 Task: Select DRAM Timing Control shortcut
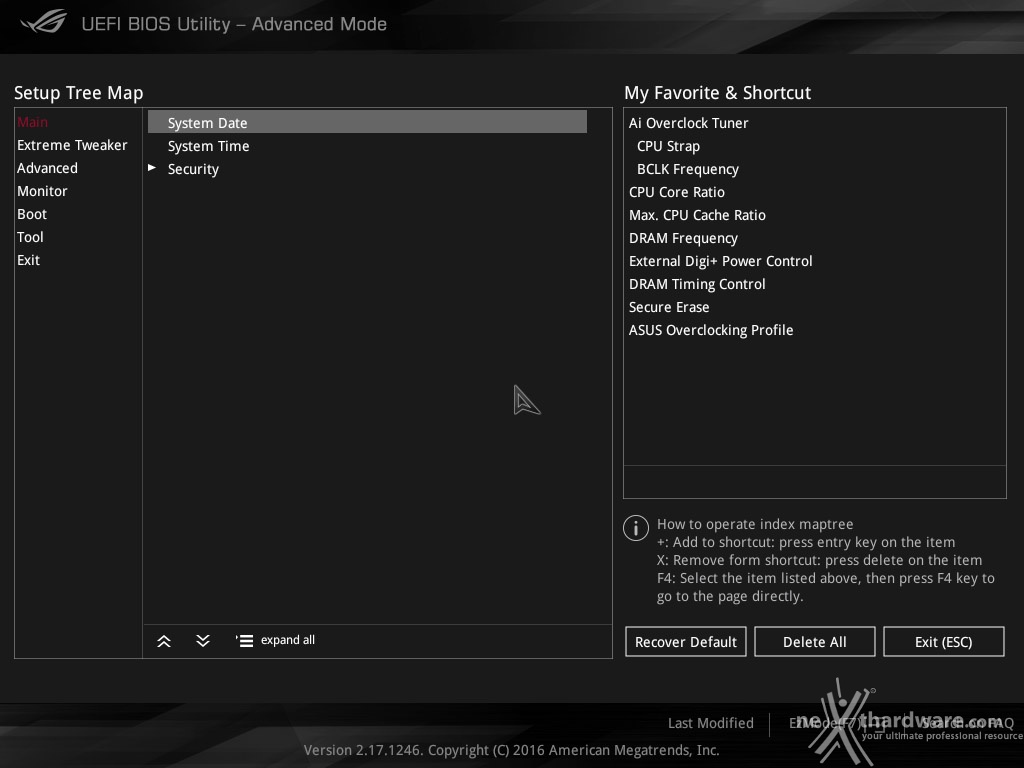tap(697, 284)
